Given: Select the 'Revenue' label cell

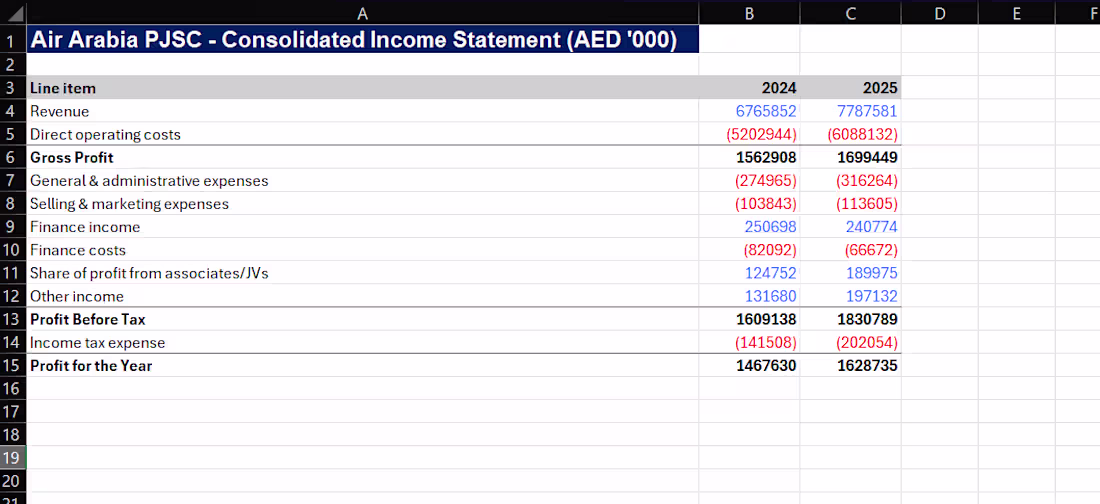Looking at the screenshot, I should point(363,111).
